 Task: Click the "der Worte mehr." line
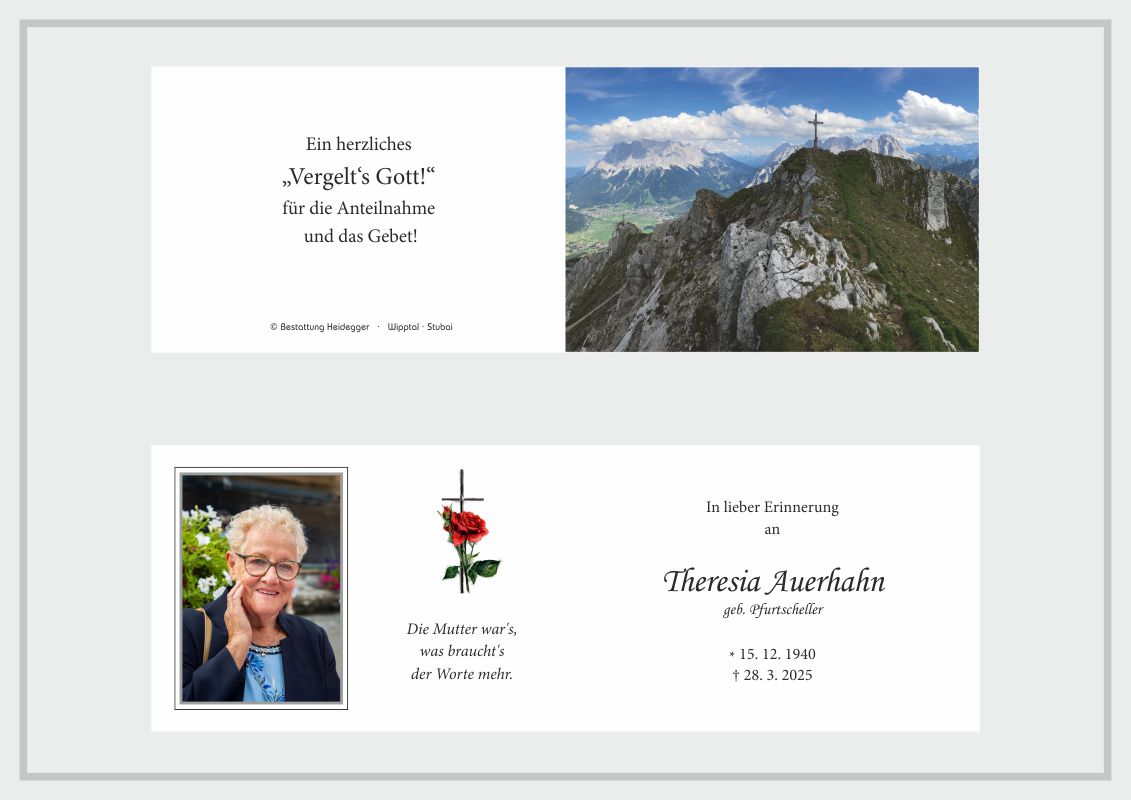[x=461, y=674]
